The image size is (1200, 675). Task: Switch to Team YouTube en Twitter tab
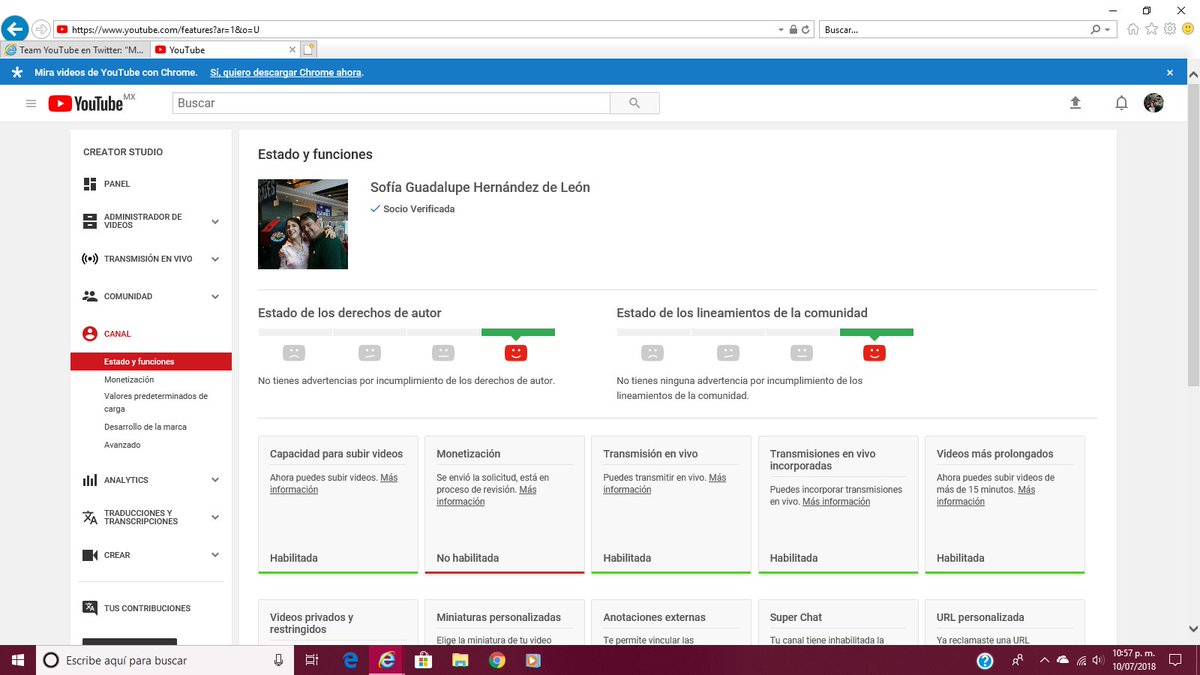tap(75, 49)
